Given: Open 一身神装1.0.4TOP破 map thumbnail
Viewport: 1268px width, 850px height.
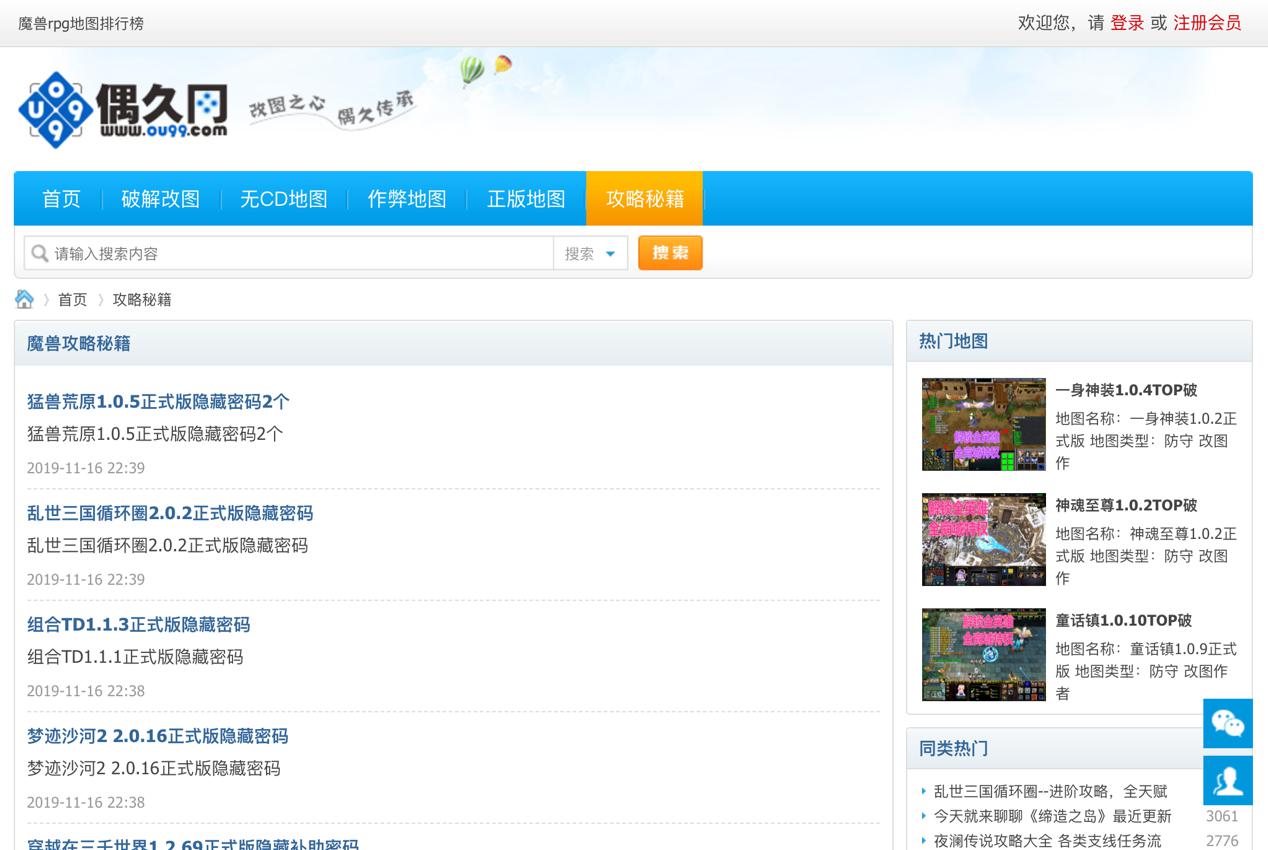Looking at the screenshot, I should tap(983, 424).
